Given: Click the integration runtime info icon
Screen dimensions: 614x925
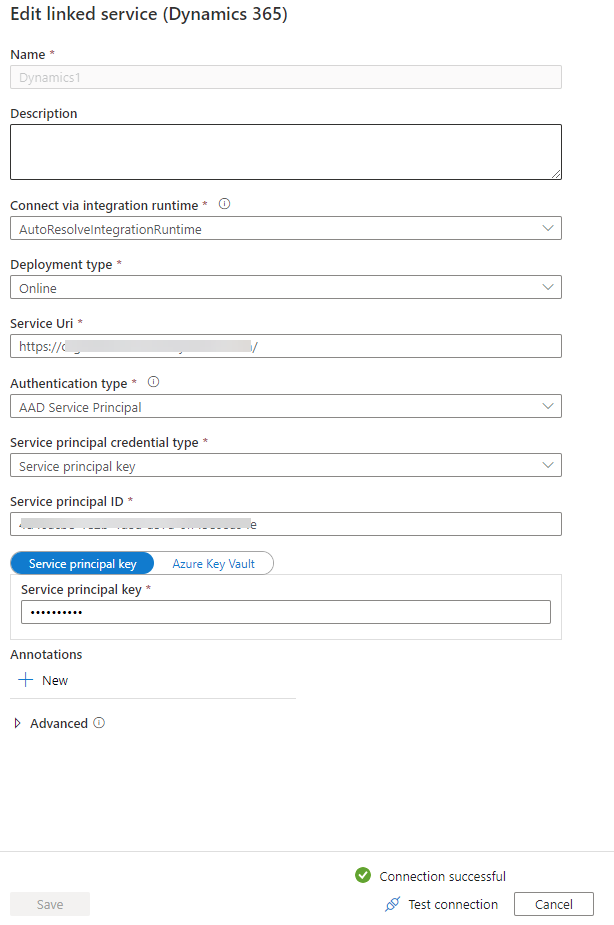Looking at the screenshot, I should coord(224,204).
